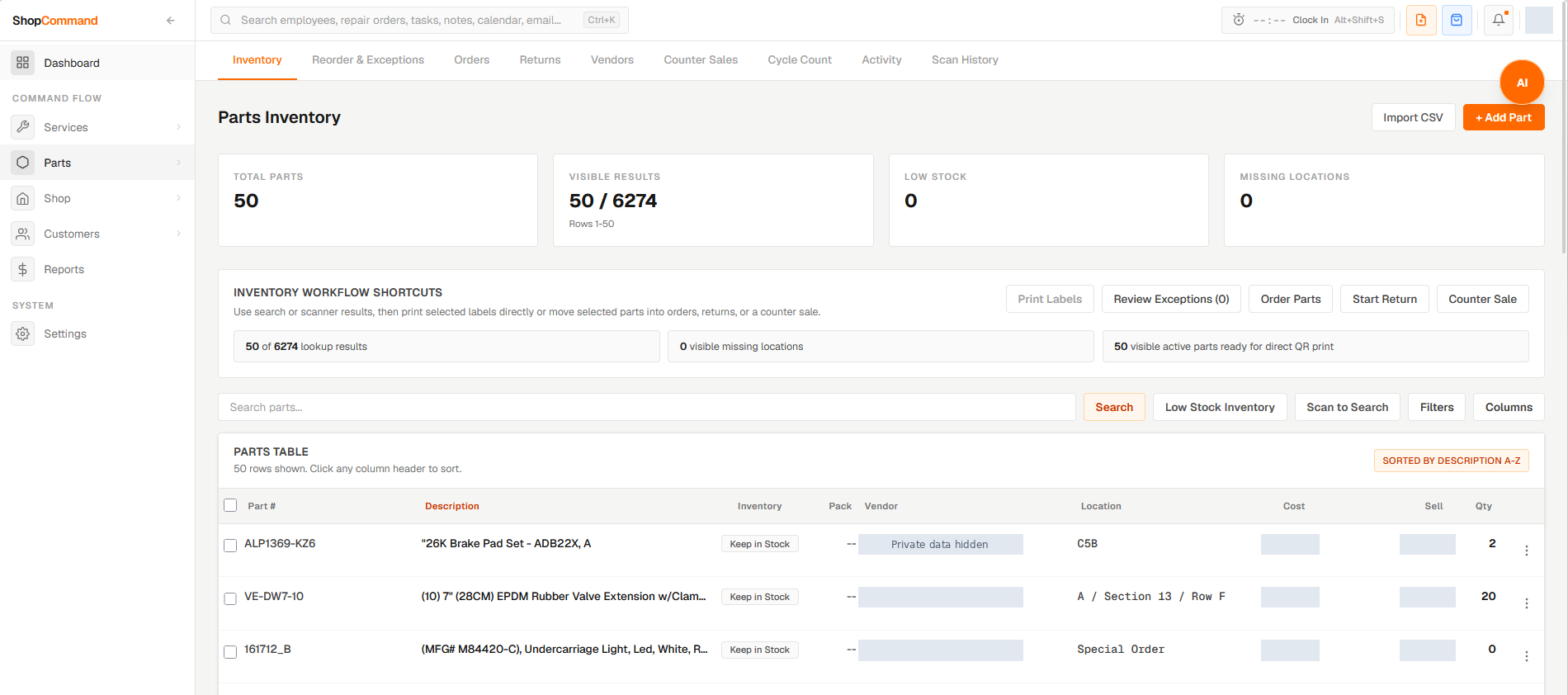Screen dimensions: 1568x695
Task: Expand the Parts chevron
Action: point(178,163)
